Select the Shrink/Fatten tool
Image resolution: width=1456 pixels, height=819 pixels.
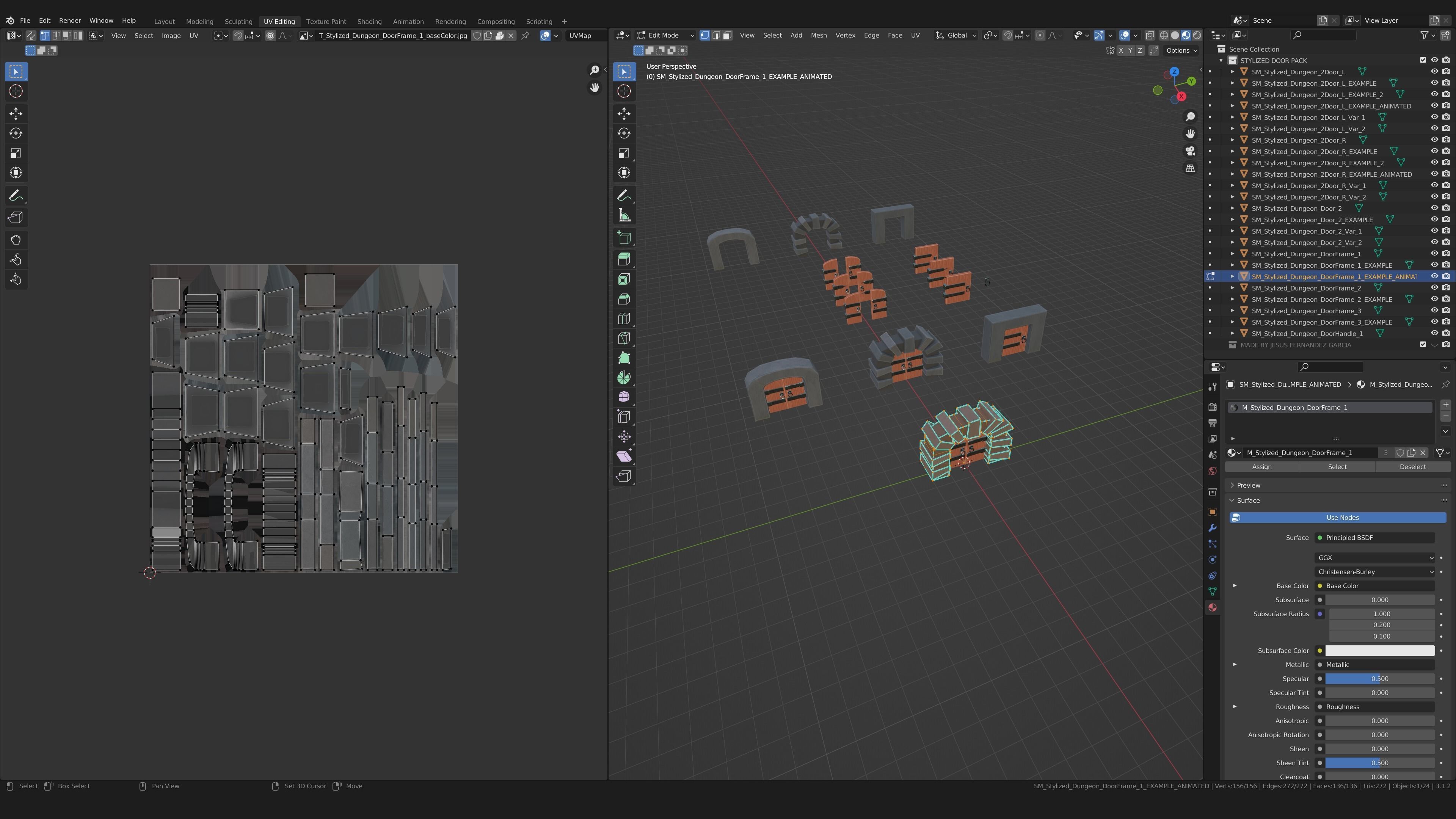624,436
